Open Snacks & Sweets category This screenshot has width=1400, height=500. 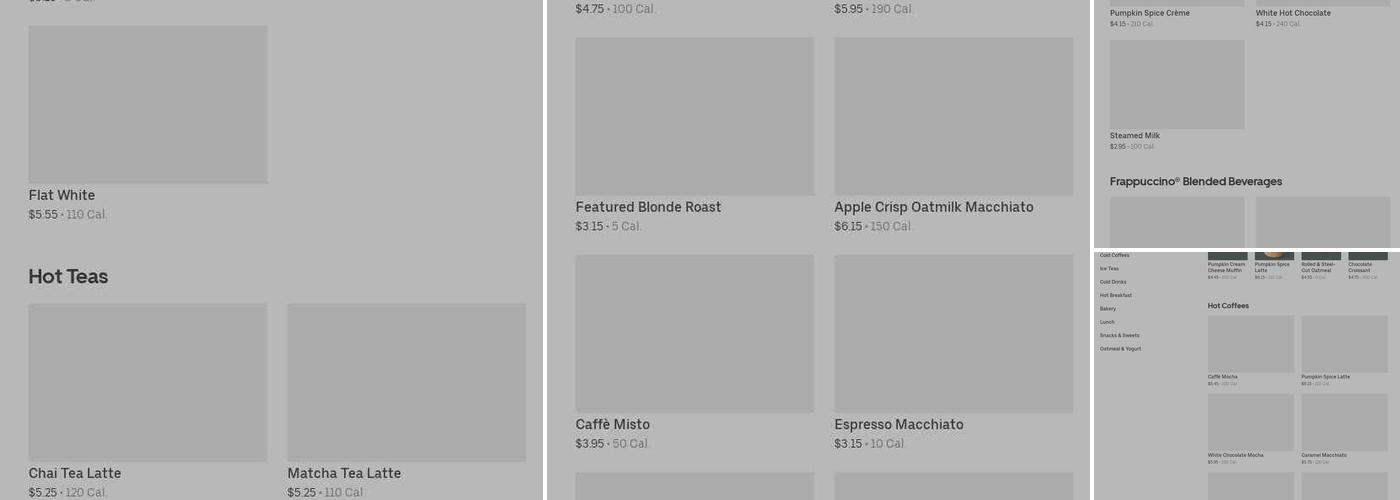[x=1119, y=336]
